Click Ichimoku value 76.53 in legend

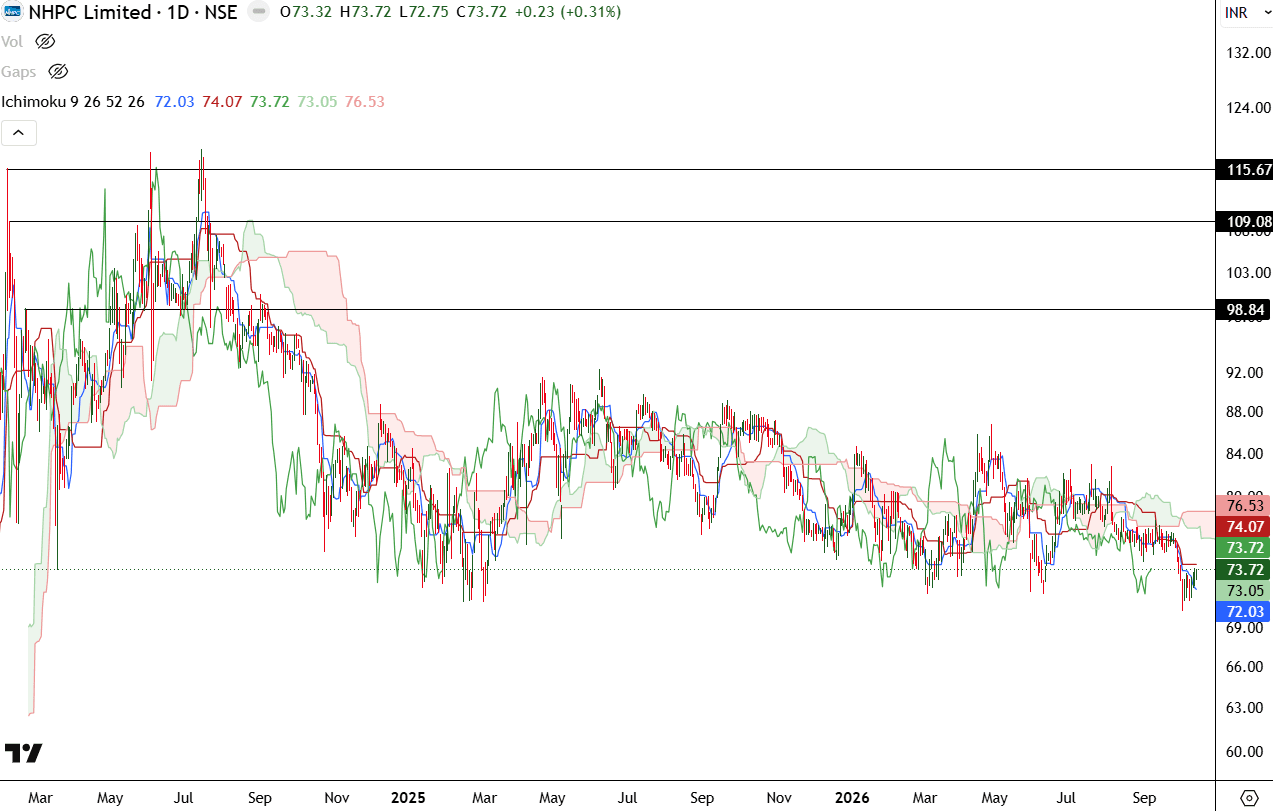pyautogui.click(x=365, y=101)
